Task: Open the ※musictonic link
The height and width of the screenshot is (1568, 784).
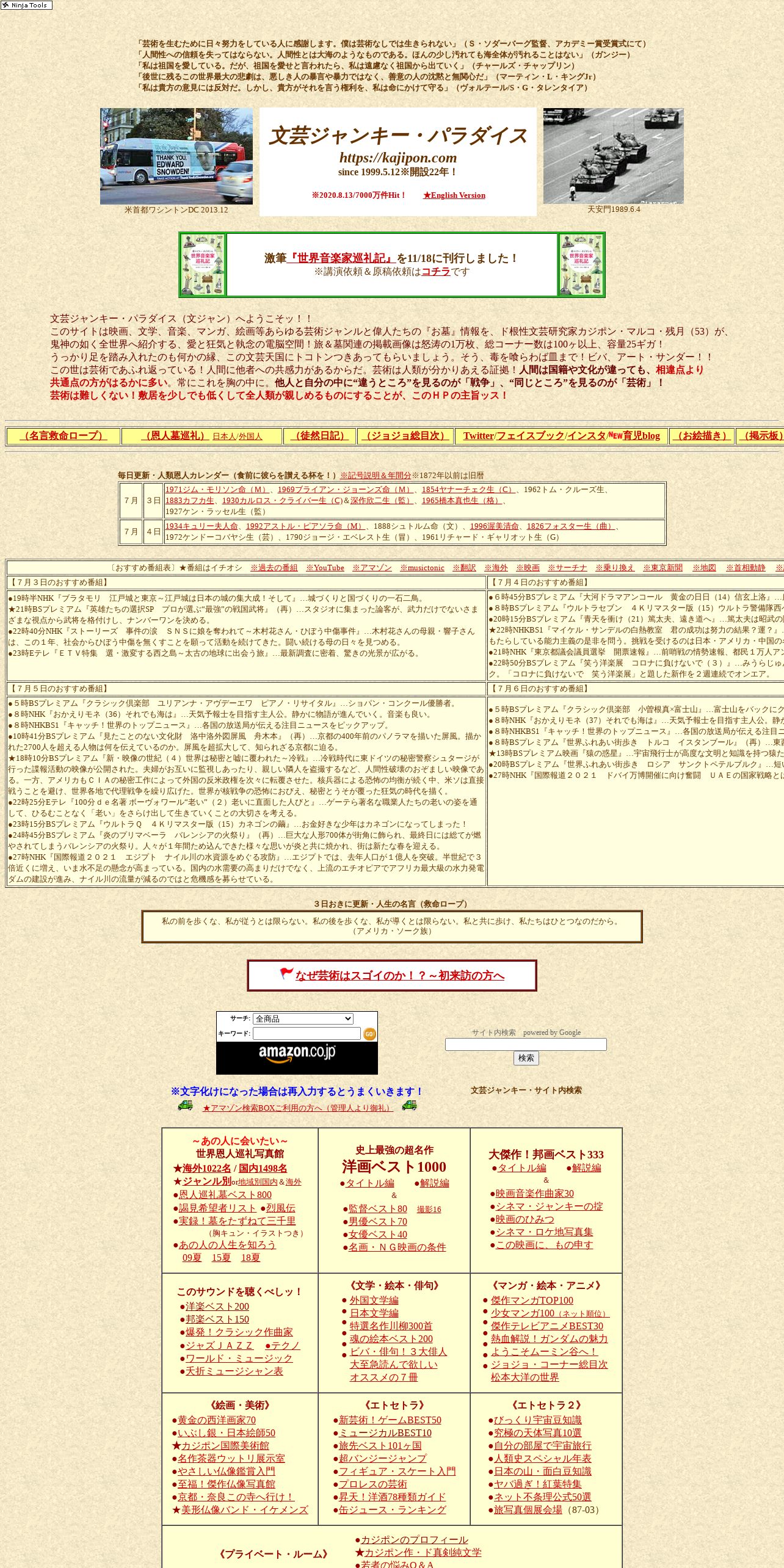Action: pos(422,568)
